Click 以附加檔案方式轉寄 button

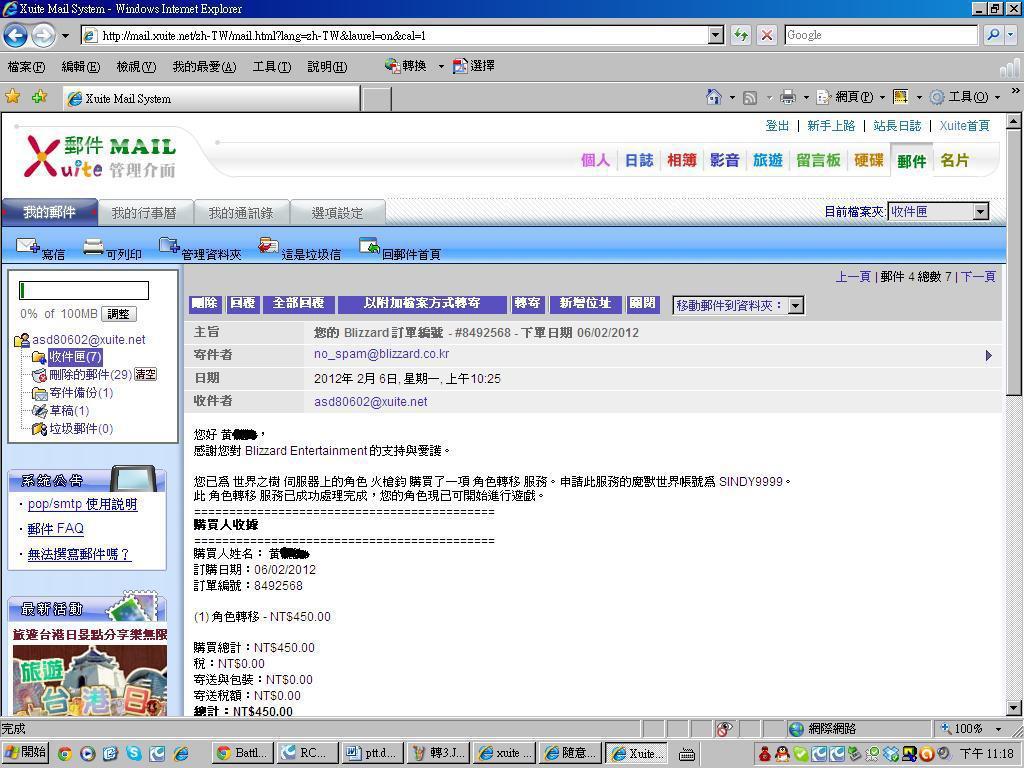tap(422, 304)
